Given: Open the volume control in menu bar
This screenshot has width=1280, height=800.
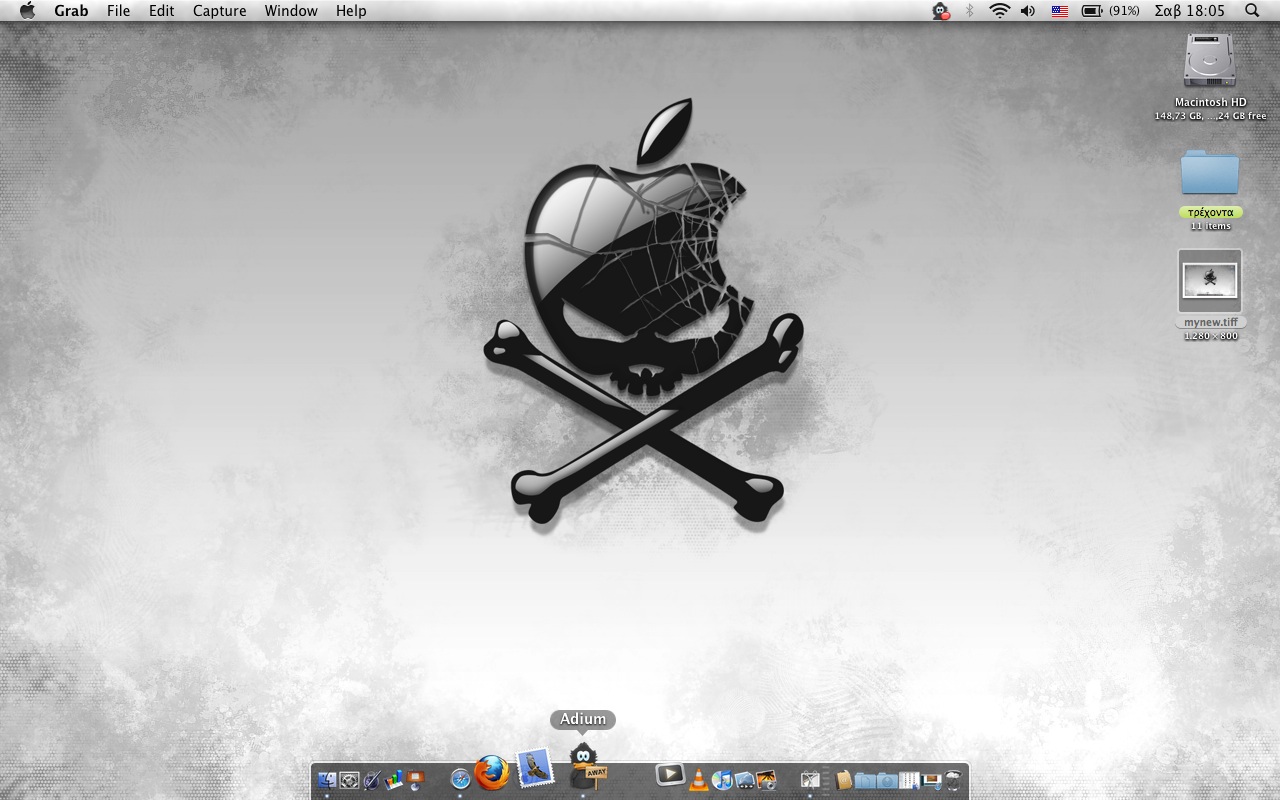Looking at the screenshot, I should coord(1028,11).
